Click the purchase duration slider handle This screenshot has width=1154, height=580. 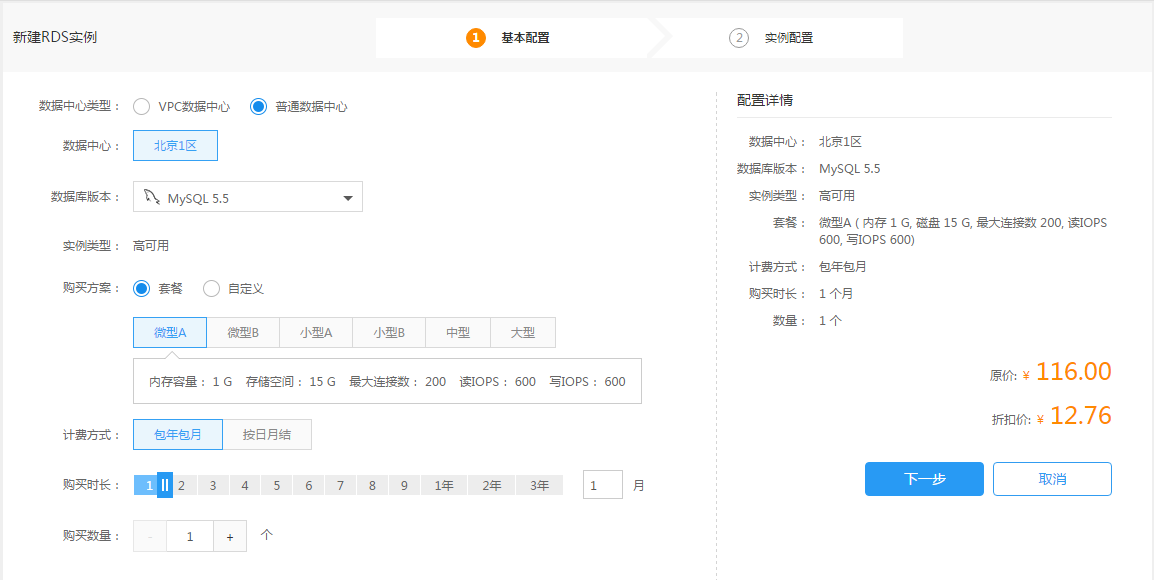pos(165,485)
